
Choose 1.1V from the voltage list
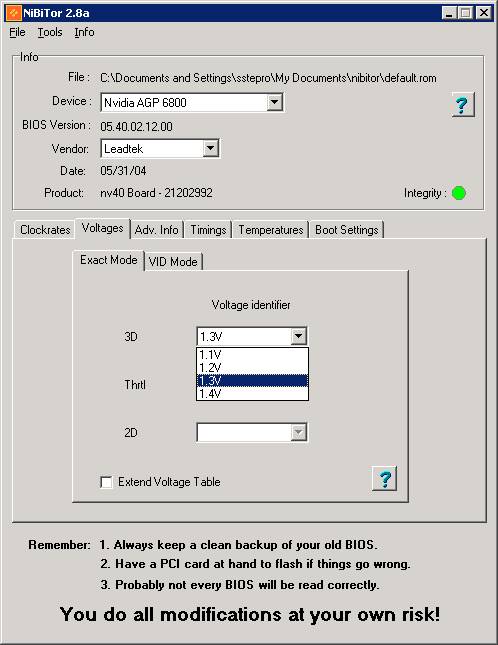pyautogui.click(x=252, y=355)
